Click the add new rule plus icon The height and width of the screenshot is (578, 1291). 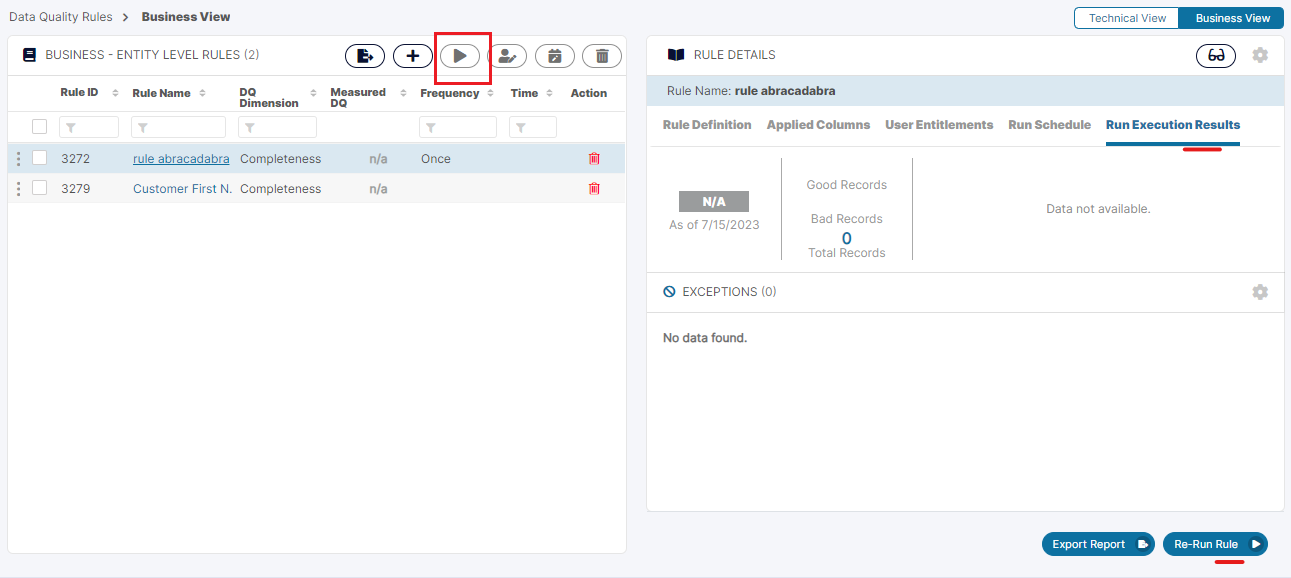[x=412, y=56]
